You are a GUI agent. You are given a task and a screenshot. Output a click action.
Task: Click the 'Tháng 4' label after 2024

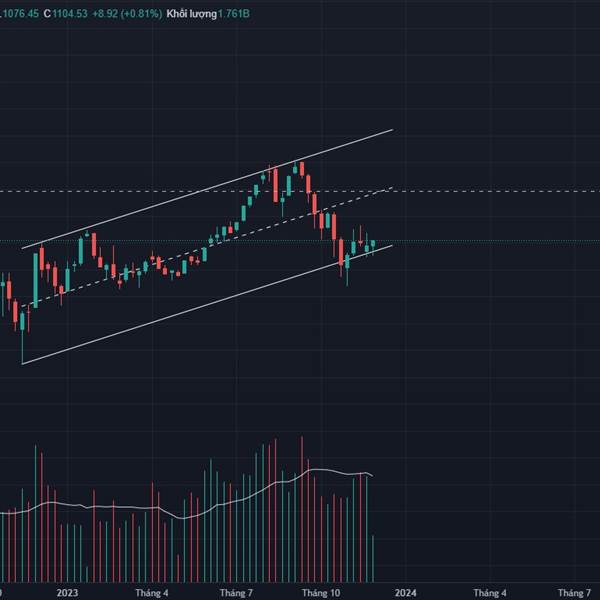click(x=490, y=593)
